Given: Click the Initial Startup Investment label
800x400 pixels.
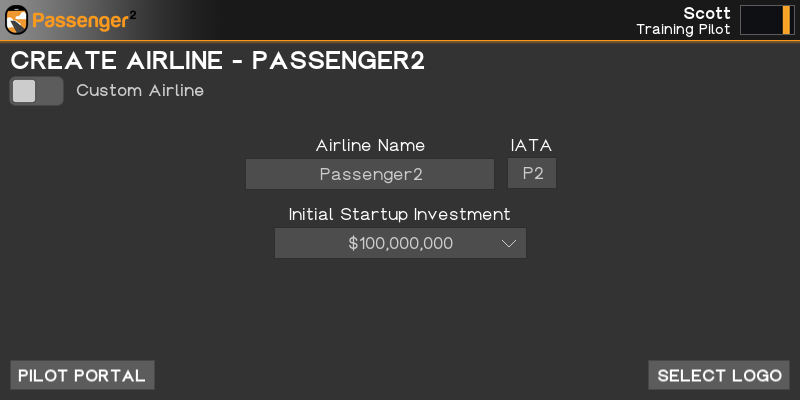Looking at the screenshot, I should click(400, 214).
